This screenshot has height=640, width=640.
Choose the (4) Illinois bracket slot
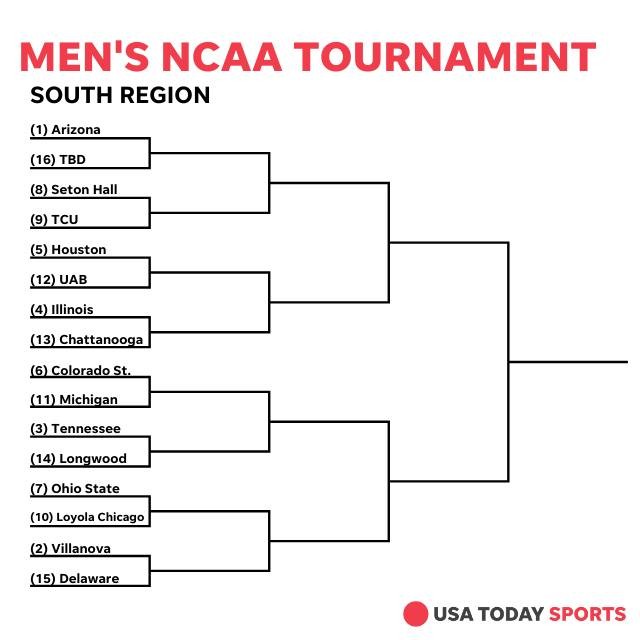click(62, 309)
